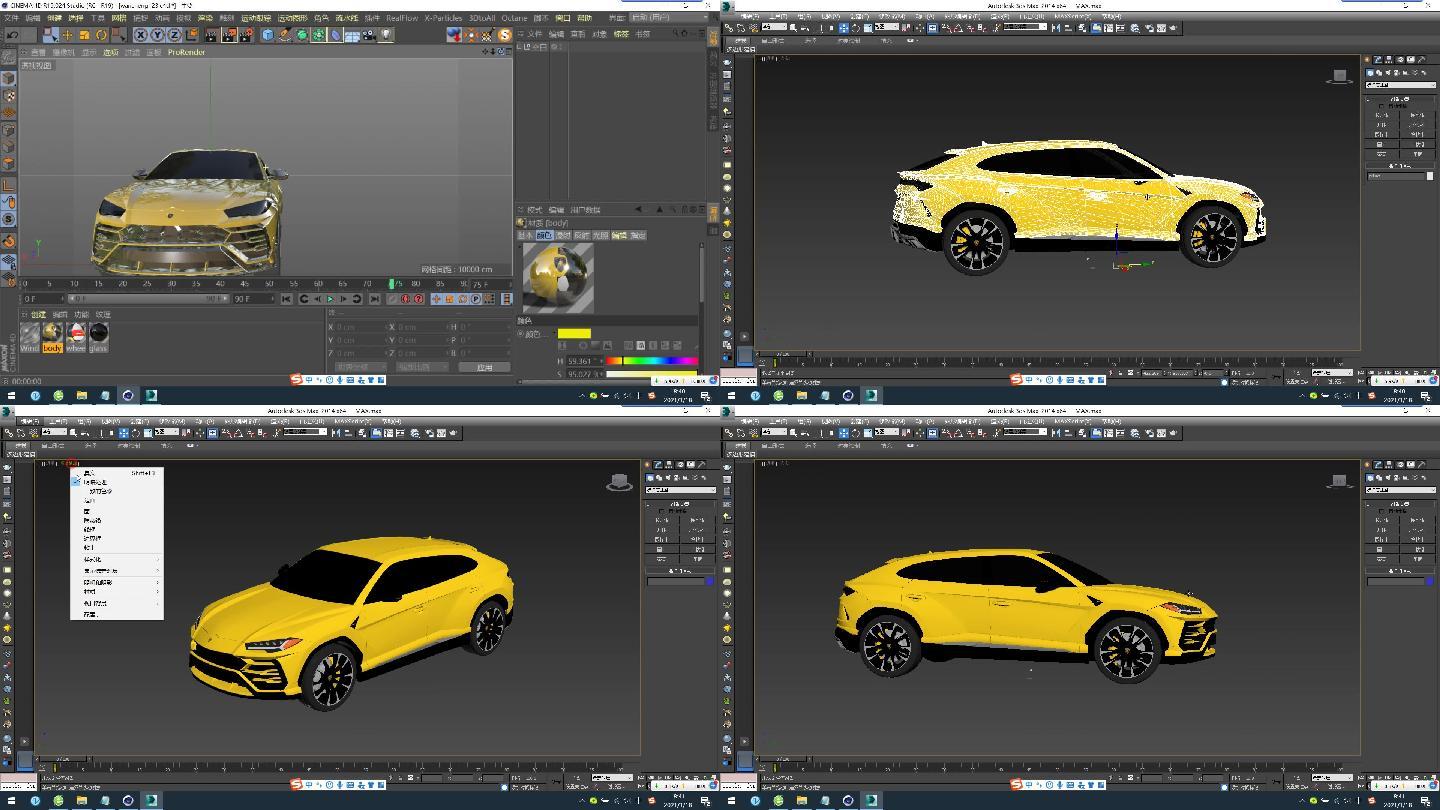This screenshot has width=1440, height=810.
Task: Select the Rotate tool in Cinema 4D toolbar
Action: pyautogui.click(x=101, y=35)
